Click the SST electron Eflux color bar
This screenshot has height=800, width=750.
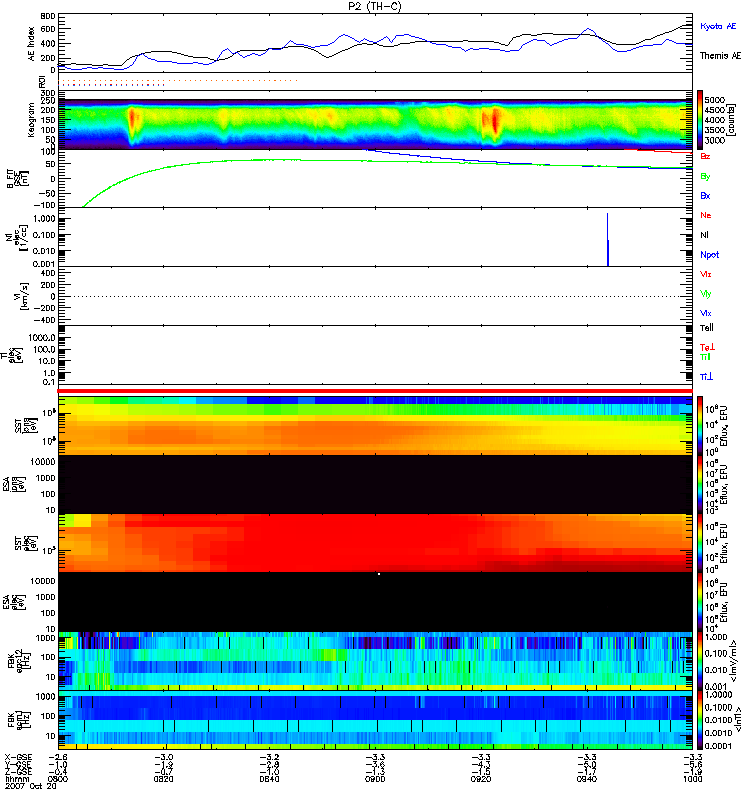(700, 543)
